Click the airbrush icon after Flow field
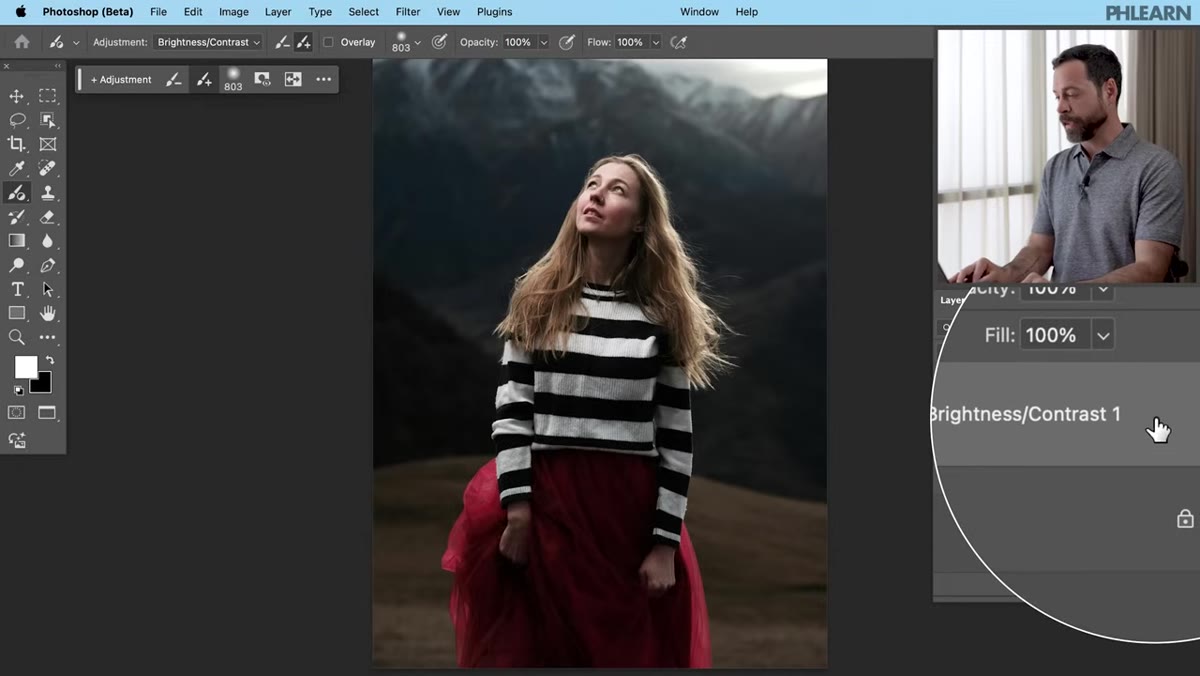Screen dimensions: 1200x676 679,42
